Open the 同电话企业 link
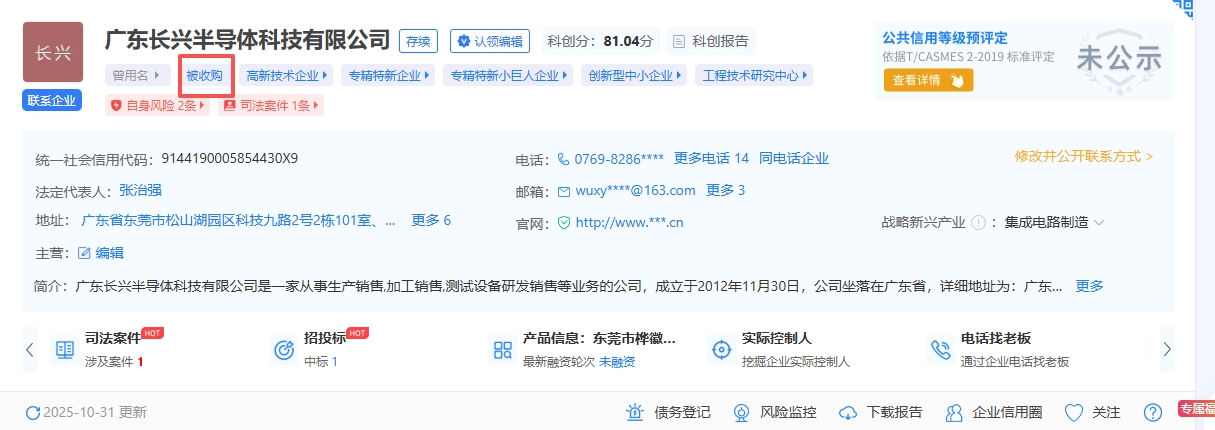Screen dimensions: 1215x430 794,158
